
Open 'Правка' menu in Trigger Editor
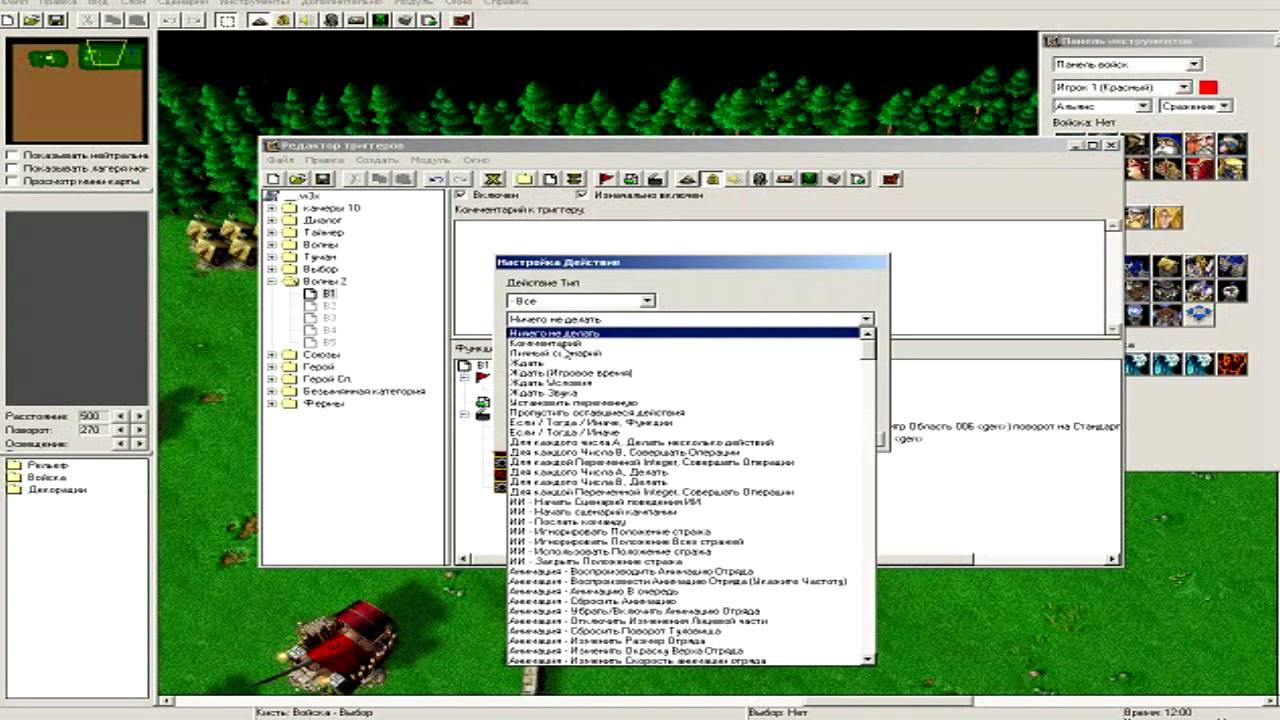tap(325, 160)
